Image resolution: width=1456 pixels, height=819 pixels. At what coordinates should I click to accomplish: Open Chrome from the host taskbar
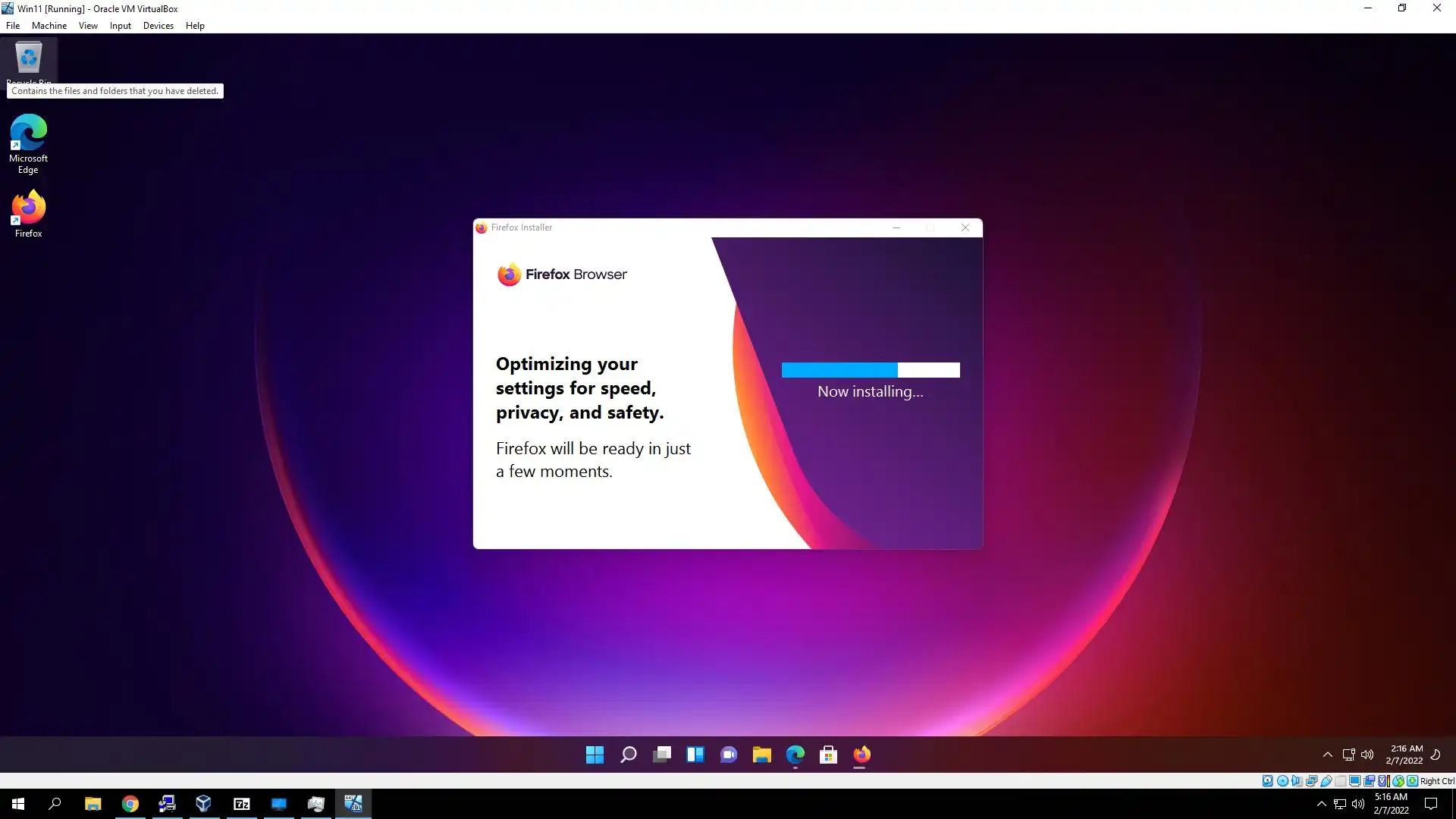[x=130, y=804]
